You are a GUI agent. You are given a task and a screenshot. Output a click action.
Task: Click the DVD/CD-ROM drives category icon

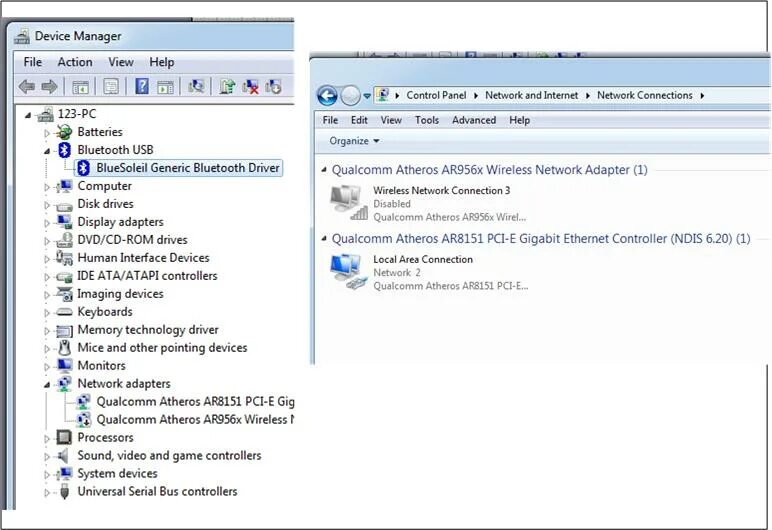point(64,240)
